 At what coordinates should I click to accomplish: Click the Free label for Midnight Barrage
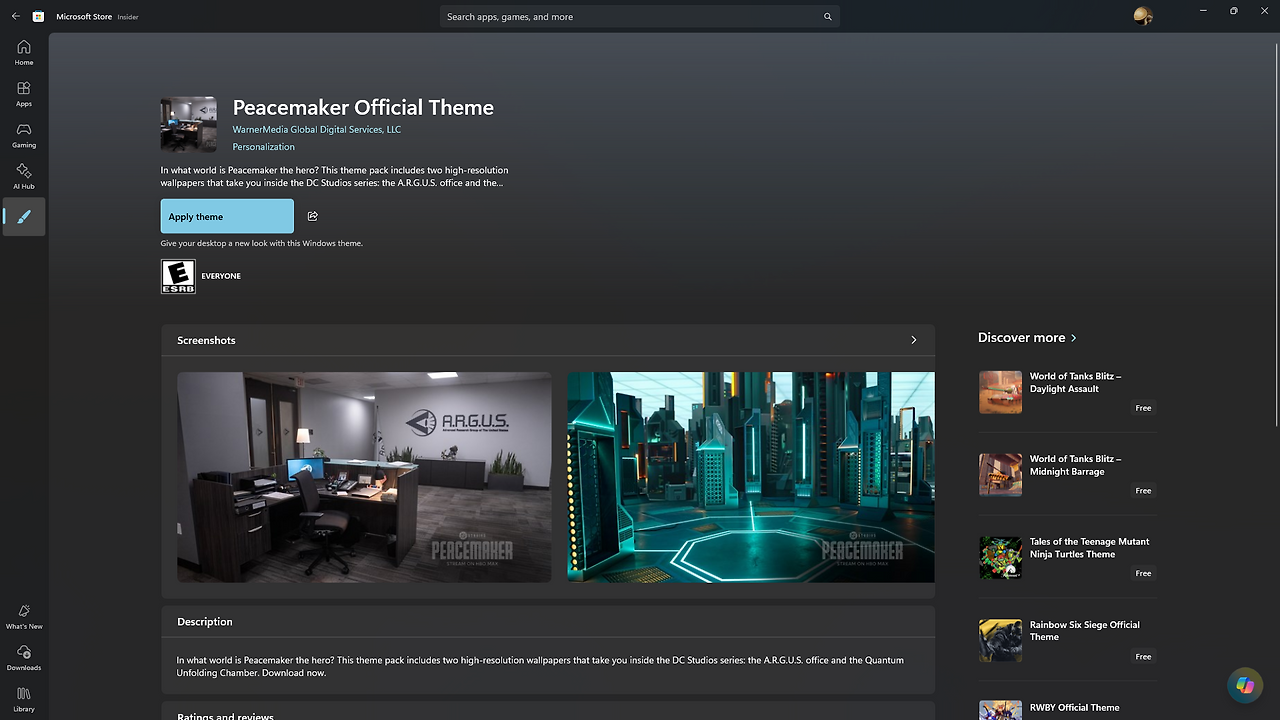pyautogui.click(x=1143, y=491)
